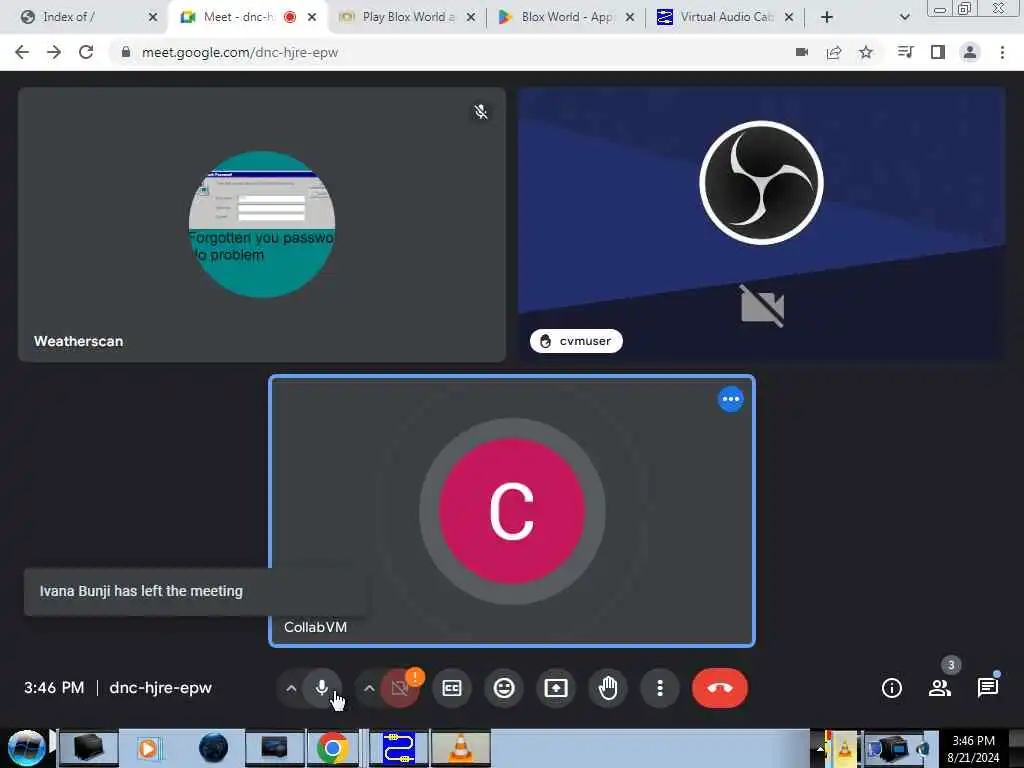Go back to the previous page
This screenshot has width=1024, height=768.
coord(22,52)
